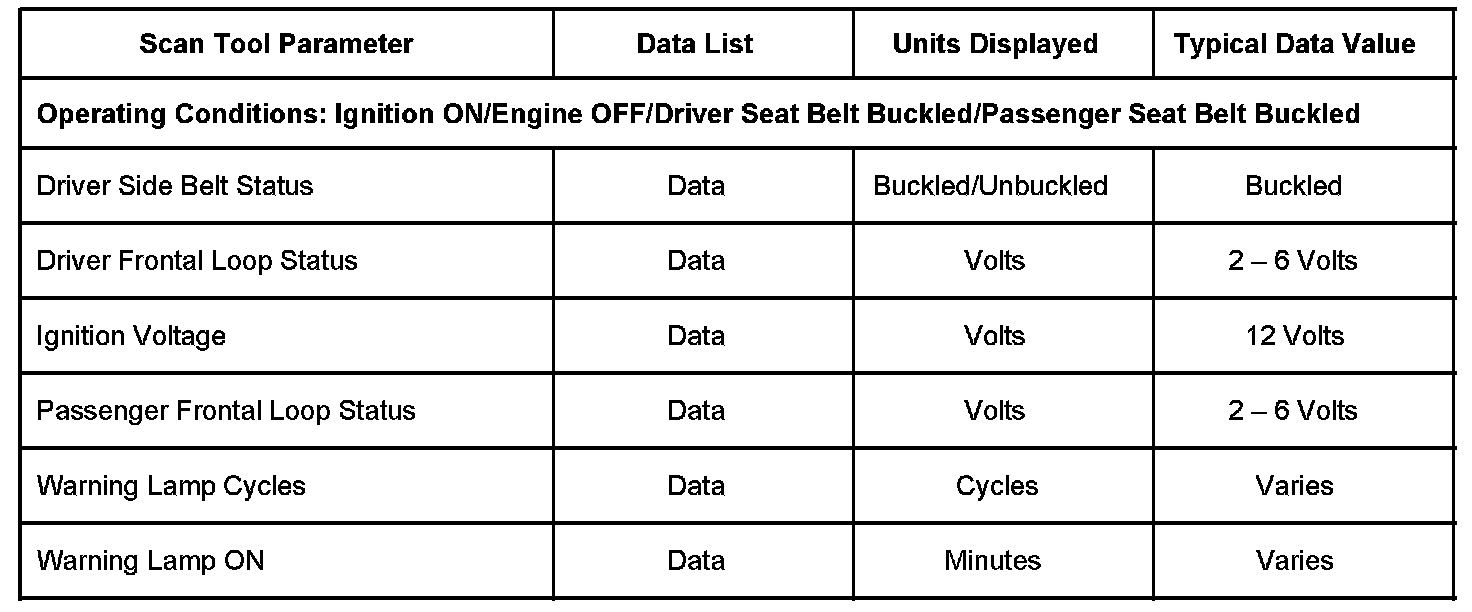Select the Typical Data Value column header
The width and height of the screenshot is (1472, 612).
(x=1295, y=44)
